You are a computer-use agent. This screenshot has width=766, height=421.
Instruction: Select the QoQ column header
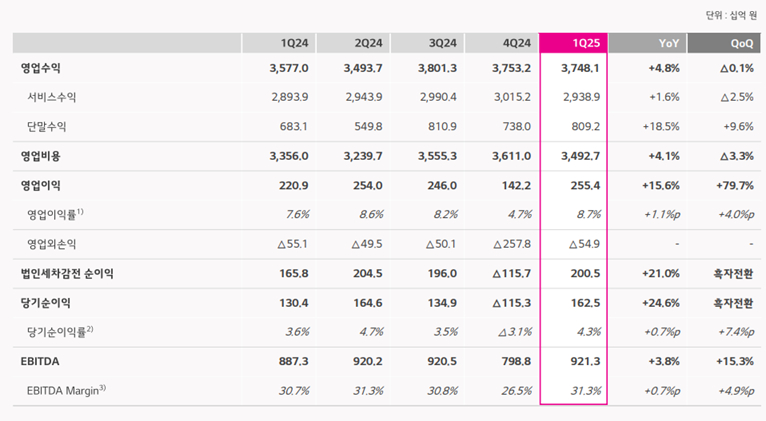pyautogui.click(x=720, y=43)
